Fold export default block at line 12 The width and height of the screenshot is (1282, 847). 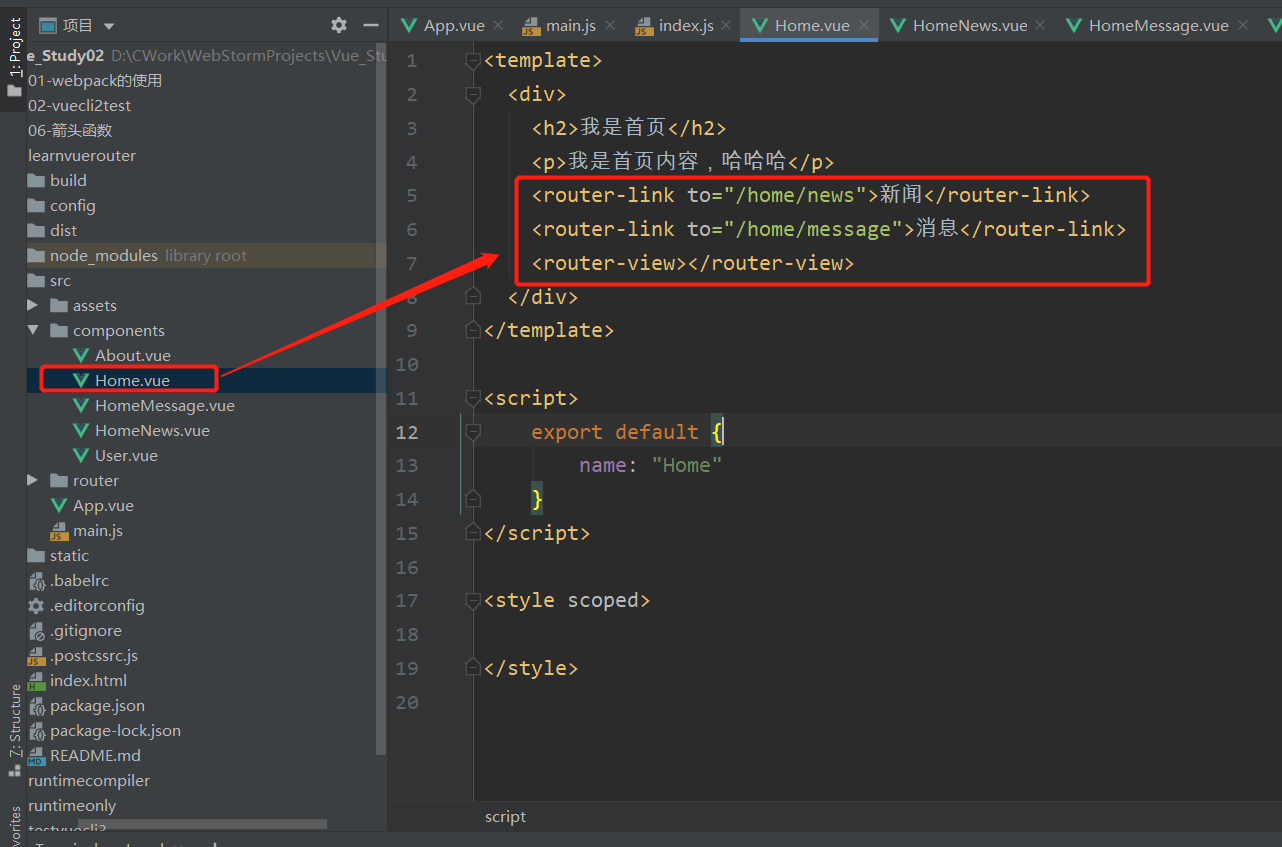(473, 432)
